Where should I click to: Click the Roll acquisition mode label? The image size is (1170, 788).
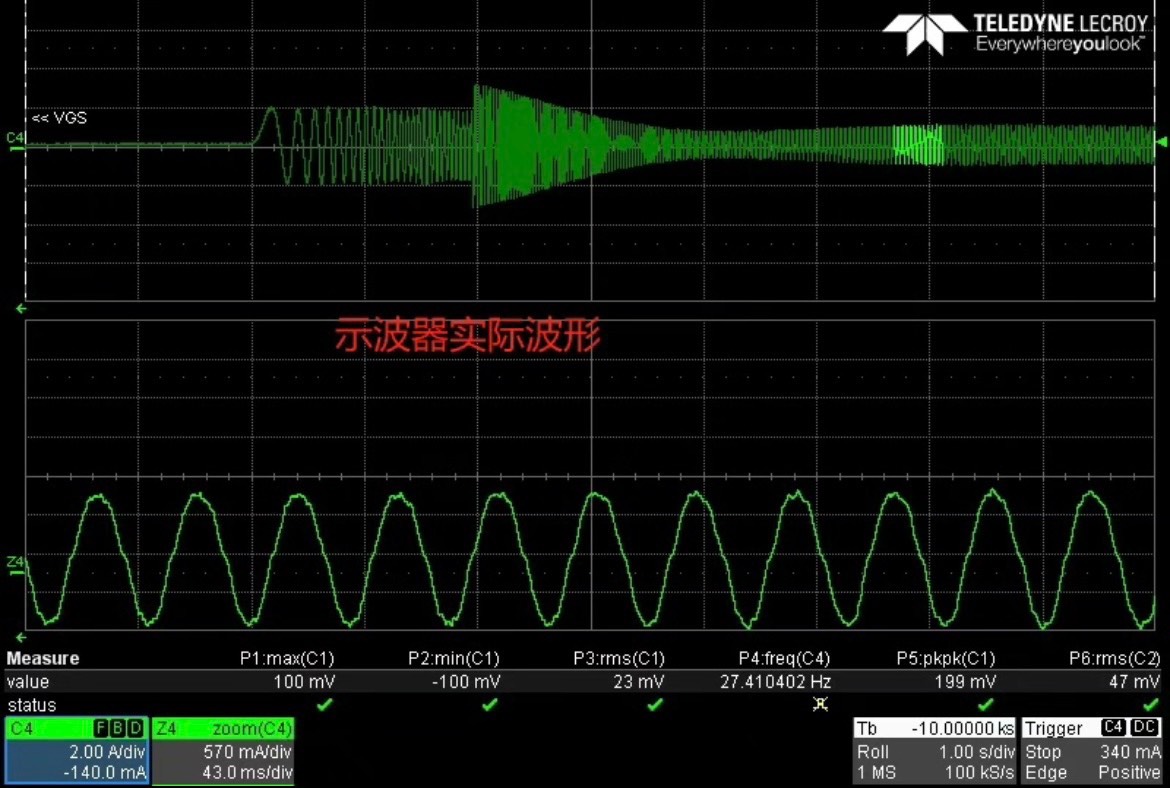pyautogui.click(x=872, y=751)
